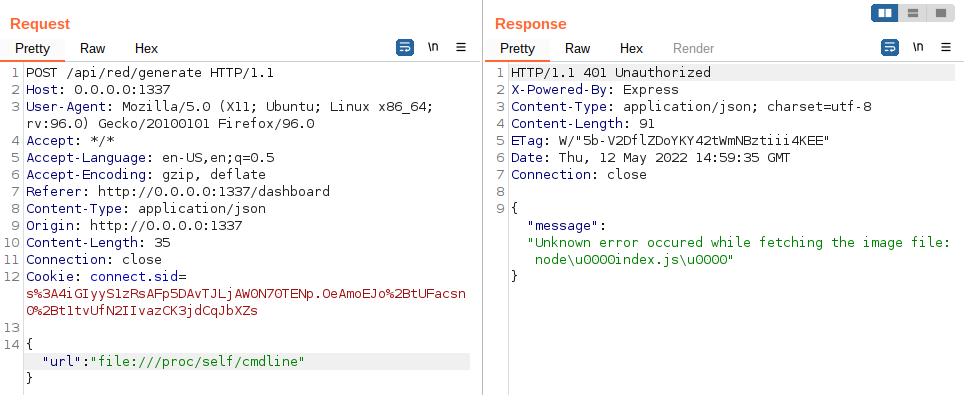Click the Referer header line

(178, 191)
